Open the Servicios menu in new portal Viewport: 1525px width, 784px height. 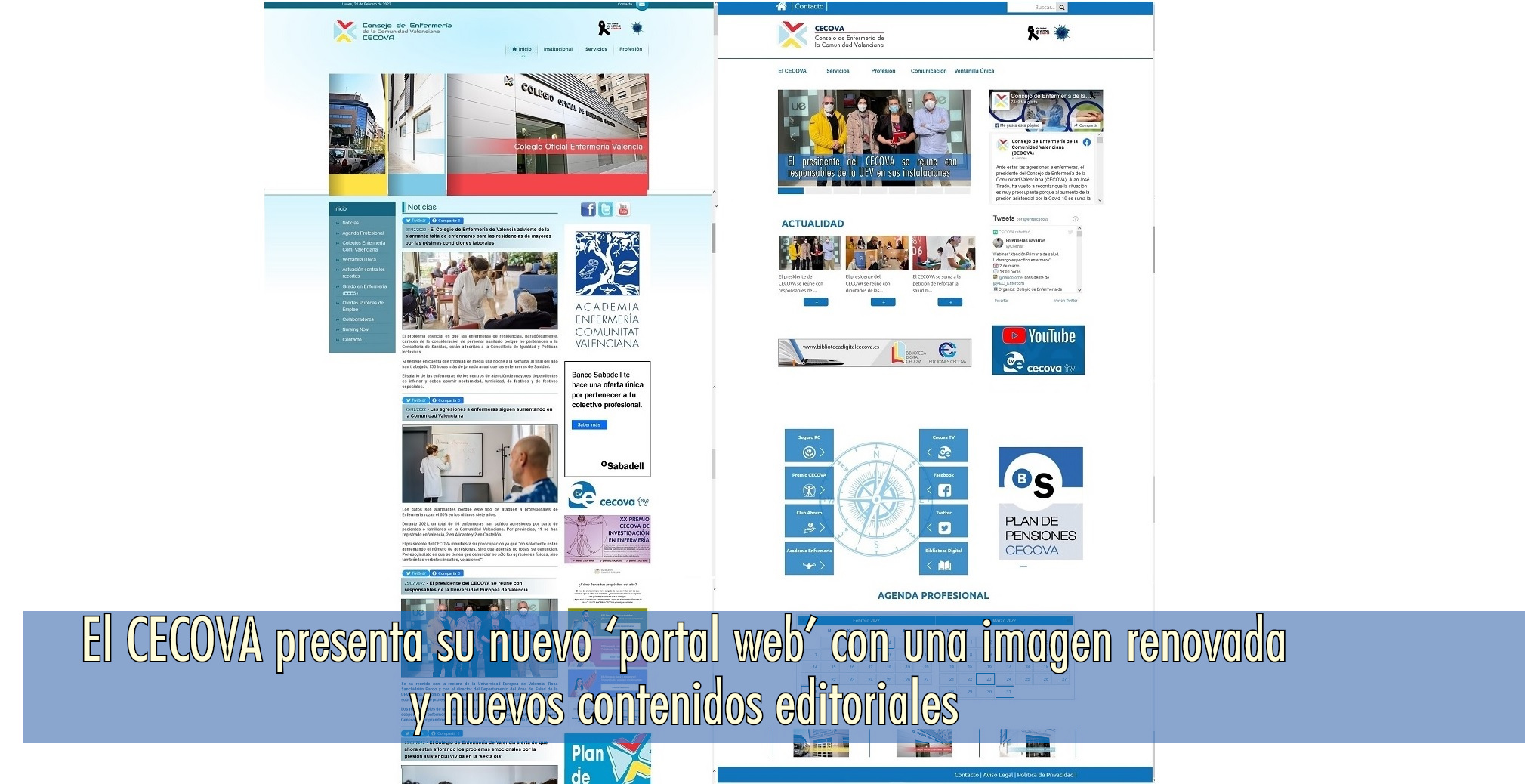[838, 71]
